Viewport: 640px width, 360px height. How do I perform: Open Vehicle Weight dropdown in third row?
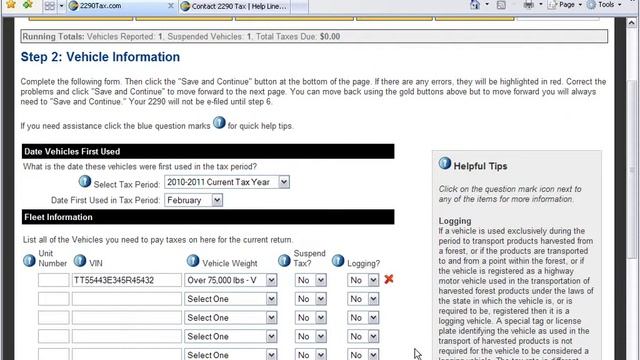pyautogui.click(x=231, y=318)
